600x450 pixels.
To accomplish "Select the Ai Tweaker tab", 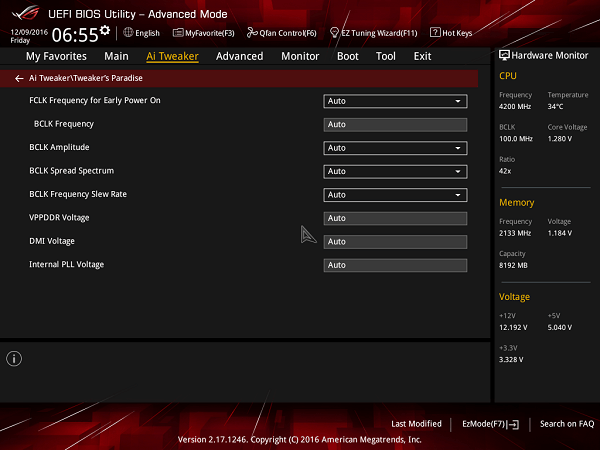I will tap(172, 56).
